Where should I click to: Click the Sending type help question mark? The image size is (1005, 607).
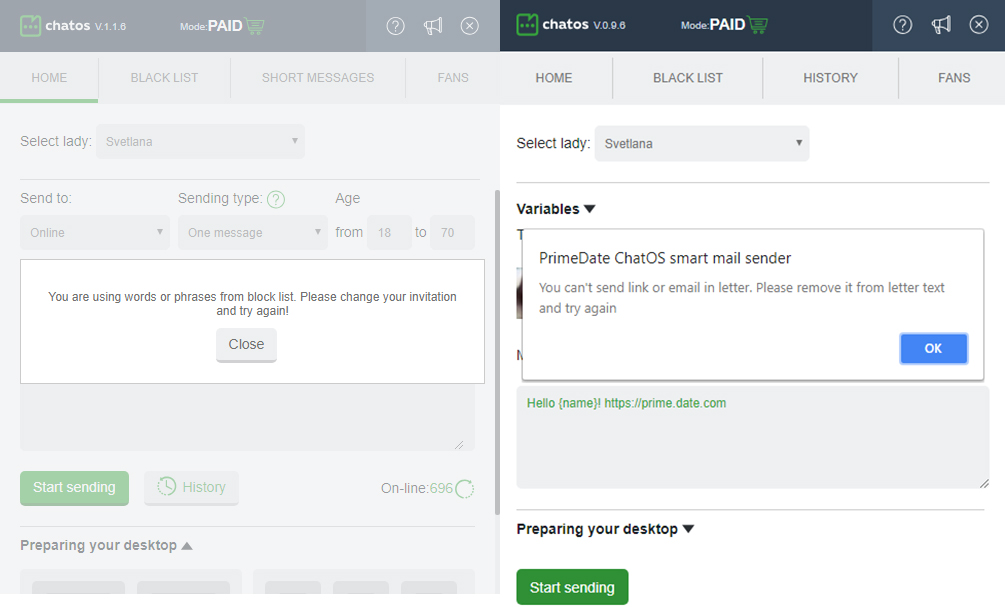(x=276, y=199)
